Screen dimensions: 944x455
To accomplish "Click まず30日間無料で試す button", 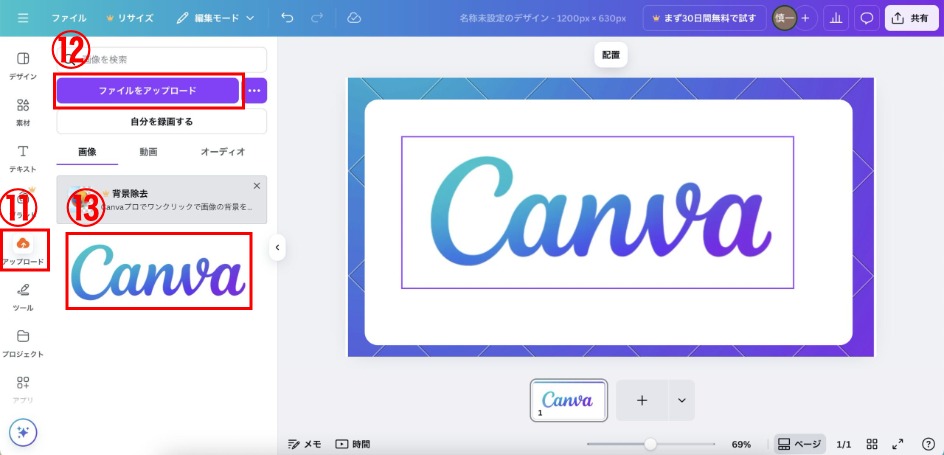I will click(x=704, y=18).
